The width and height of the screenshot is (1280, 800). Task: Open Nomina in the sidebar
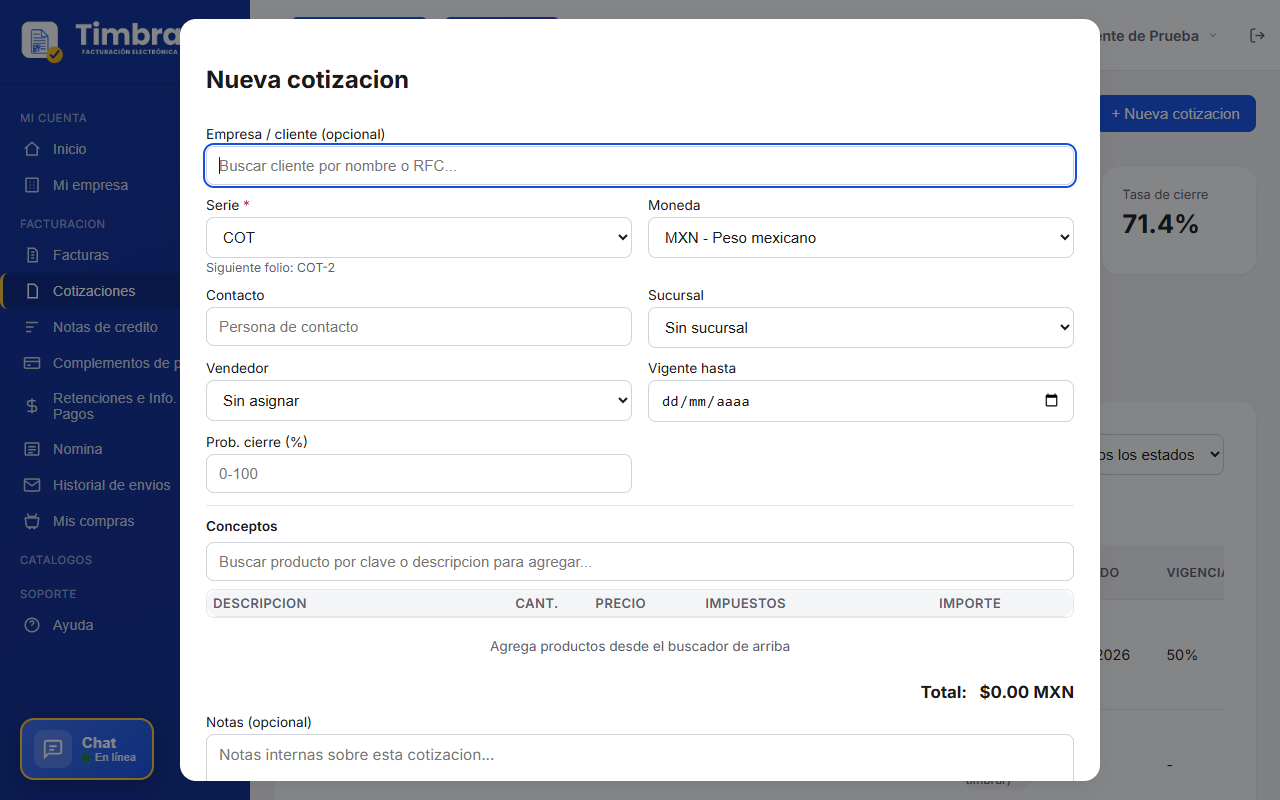tap(78, 449)
